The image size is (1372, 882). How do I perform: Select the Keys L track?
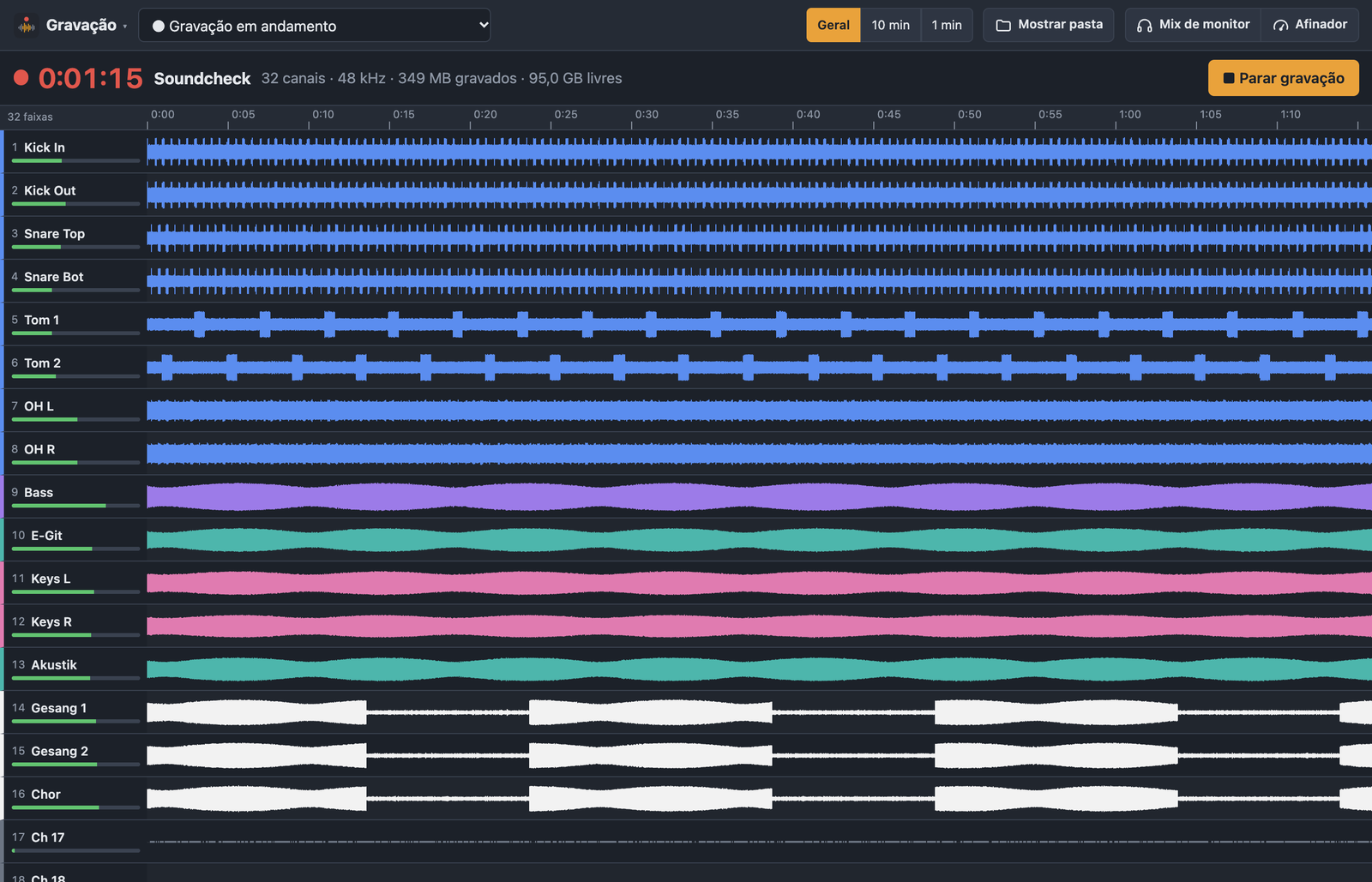(74, 583)
